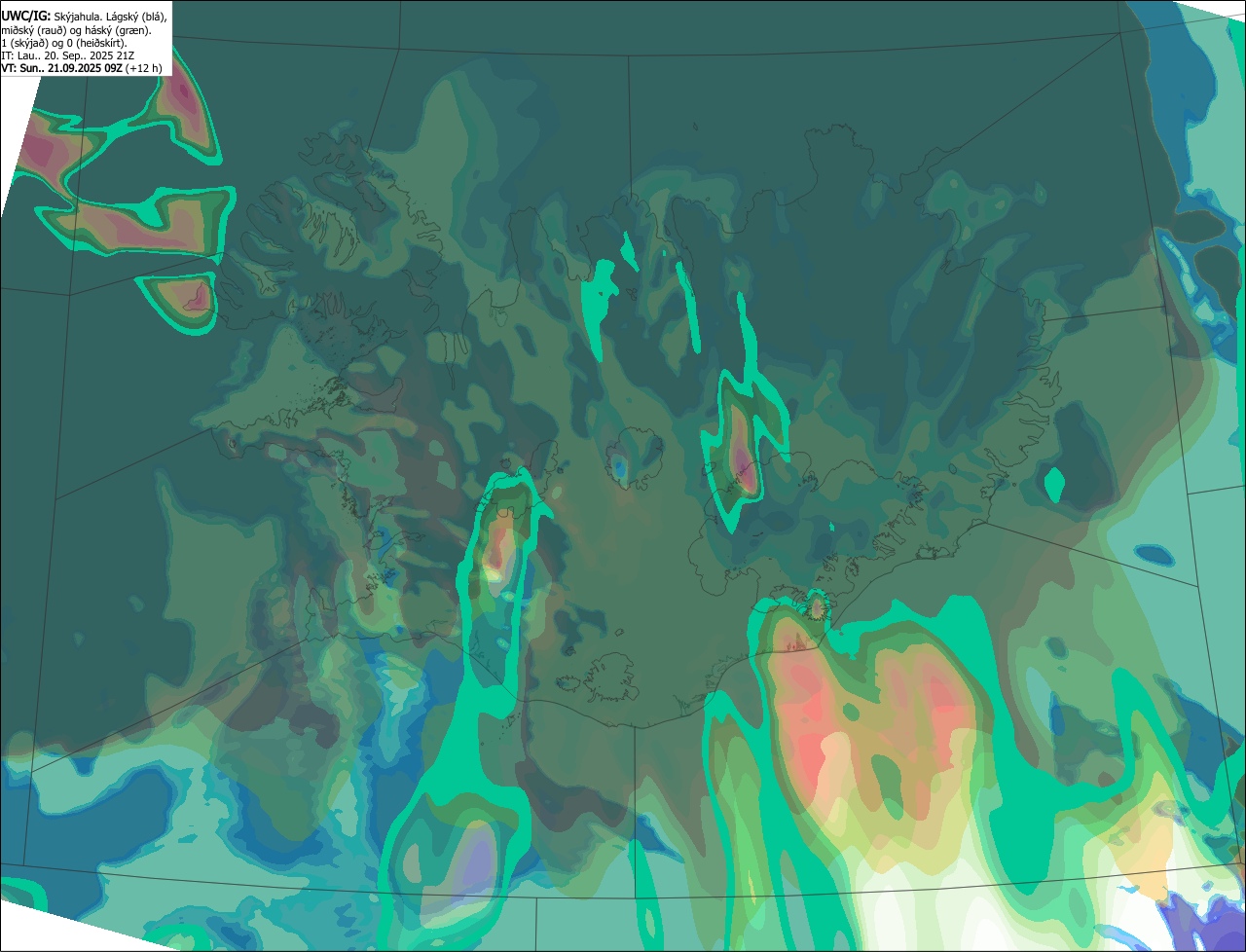
Task: Click the "IT: Lau.. 20. Sep.. 2025 21Z" line
Action: (68, 55)
